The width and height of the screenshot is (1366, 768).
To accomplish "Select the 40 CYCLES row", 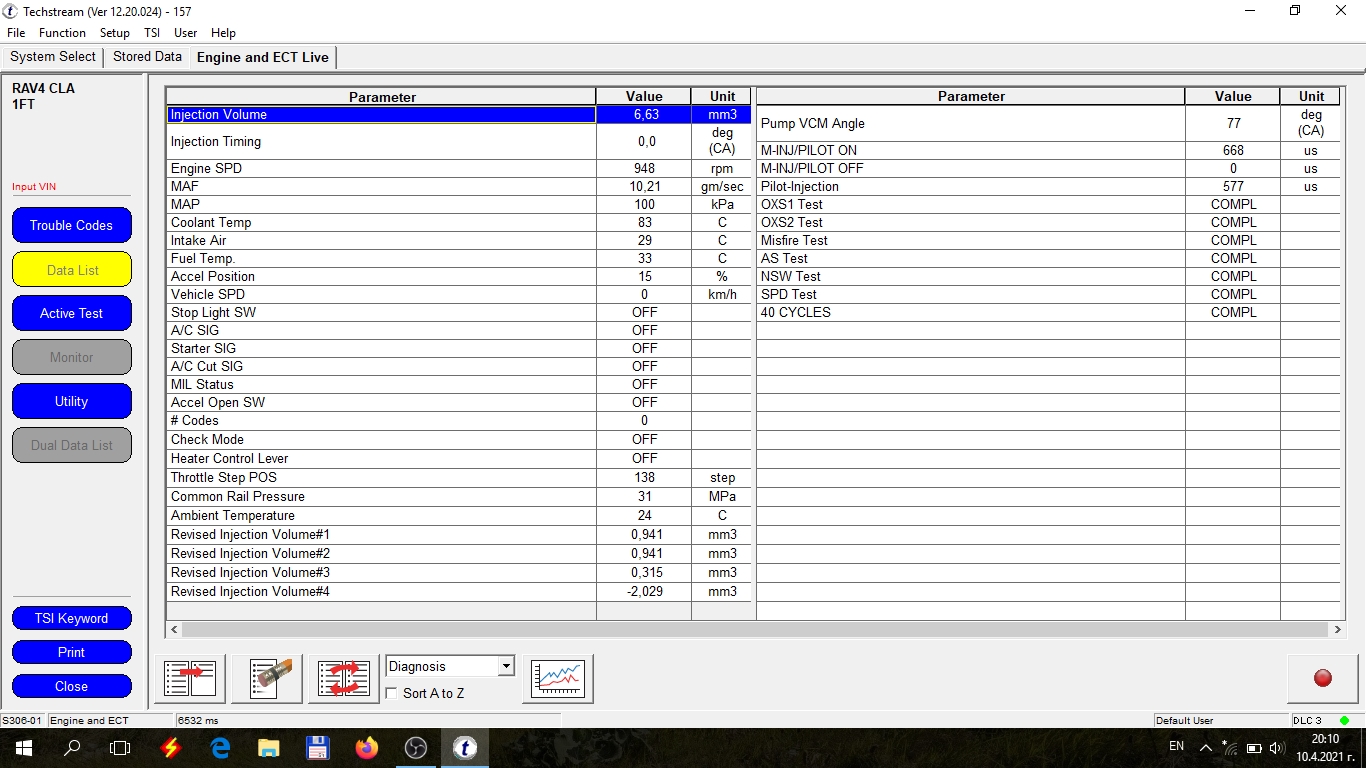I will click(x=1048, y=312).
